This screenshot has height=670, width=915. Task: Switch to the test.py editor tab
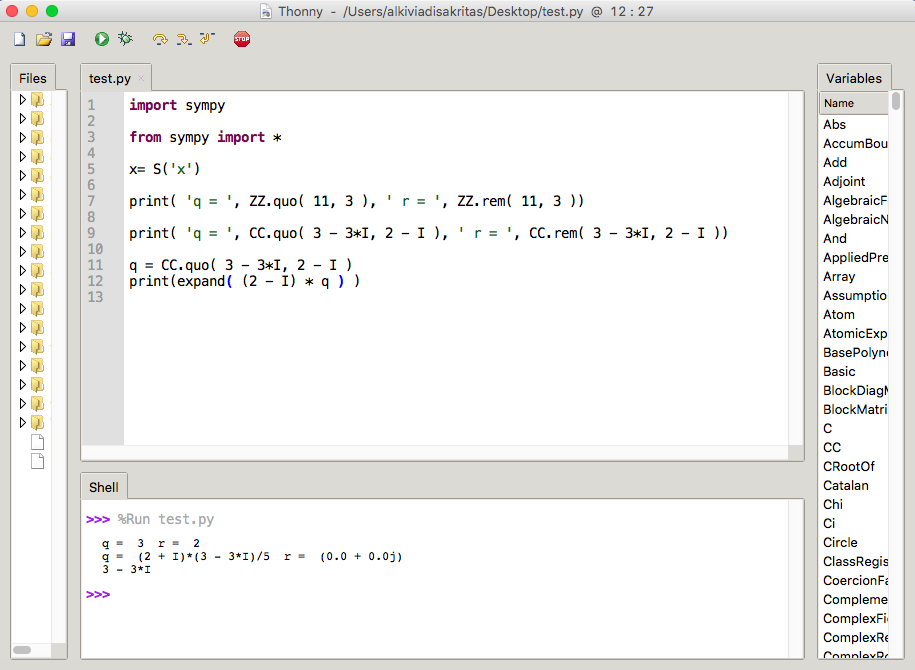[110, 78]
